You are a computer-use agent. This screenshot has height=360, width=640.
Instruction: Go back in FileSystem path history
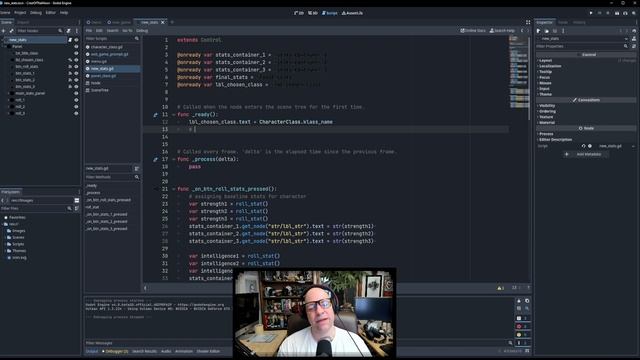(x=2, y=200)
